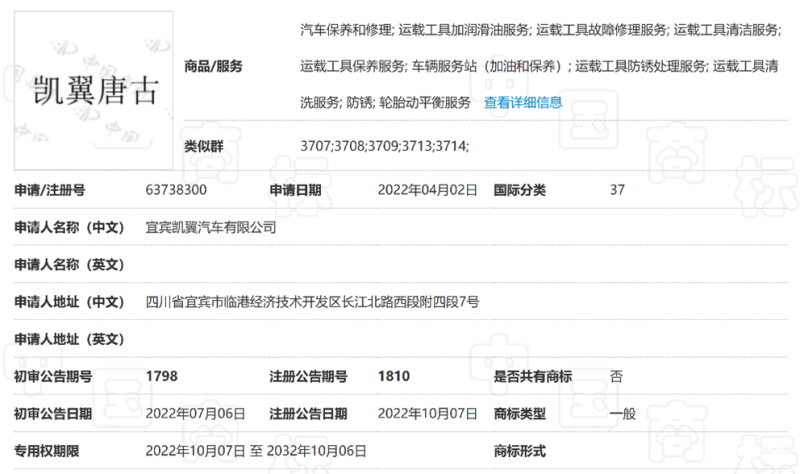This screenshot has height=474, width=800.
Task: Click the 申请日期 label
Action: pos(295,190)
